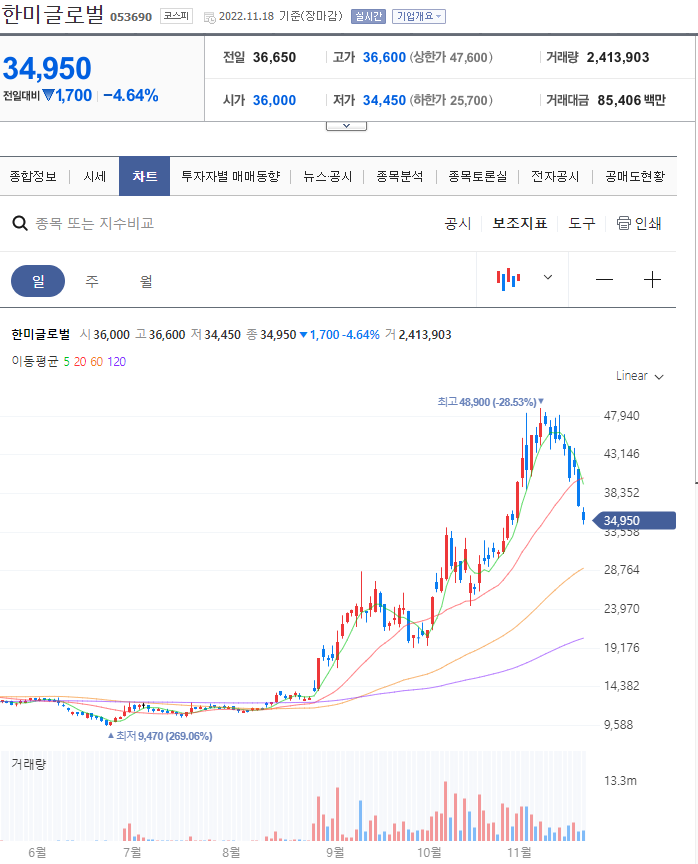The image size is (698, 864).
Task: Expand the chart type dropdown chevron
Action: point(548,277)
